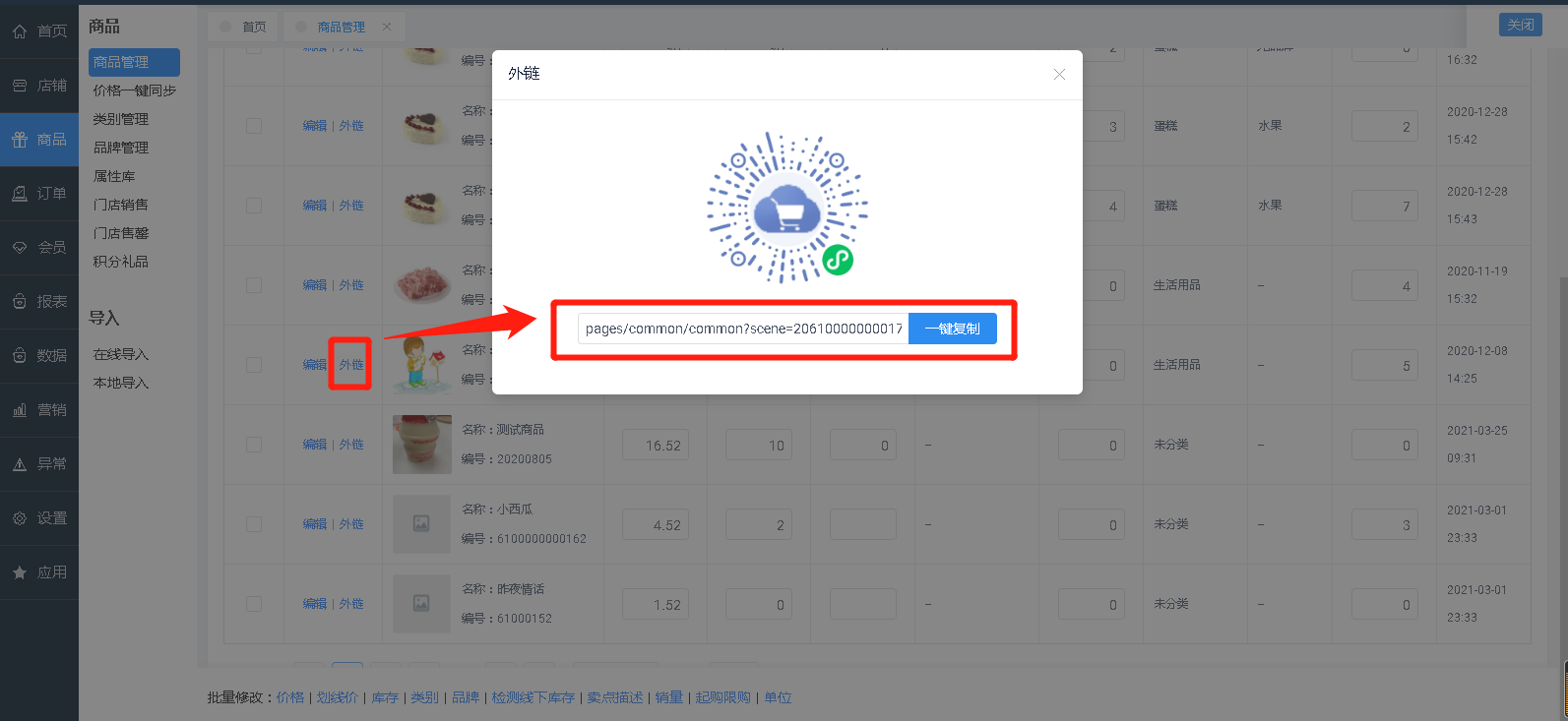Click 卖点描述 batch link

click(x=615, y=697)
